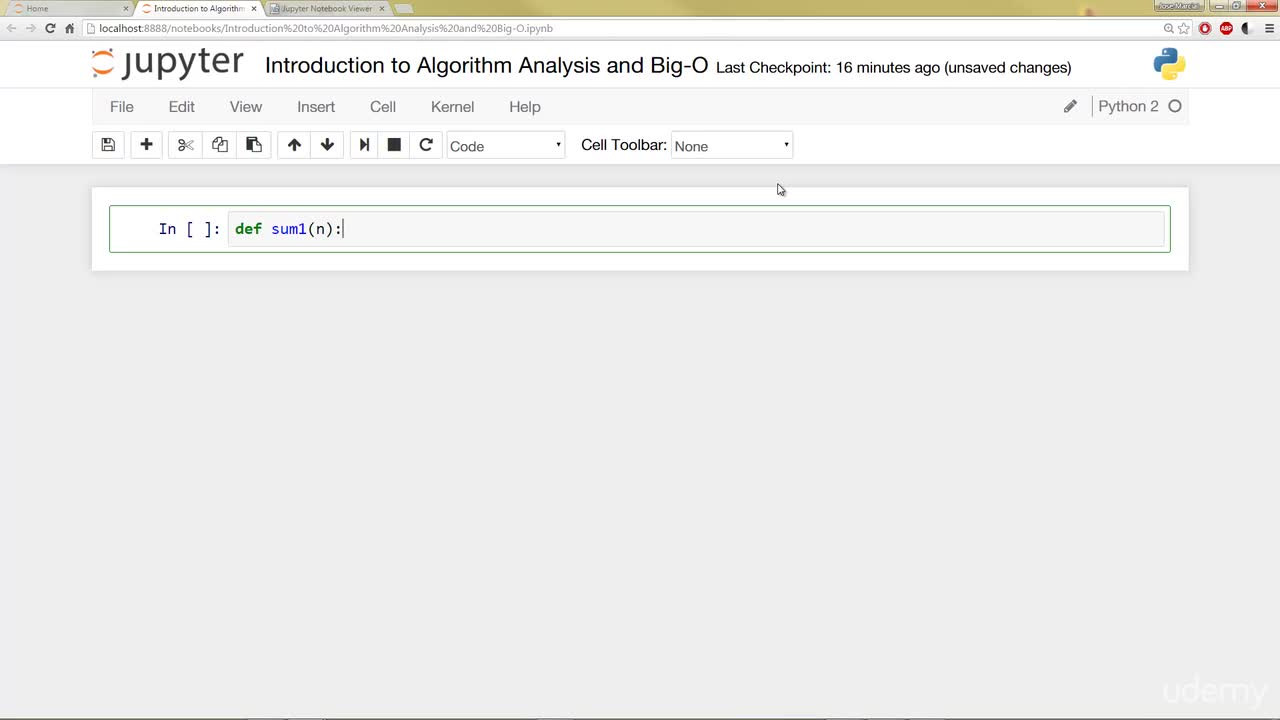
Task: Click into the def sum1(n) code cell
Action: click(696, 229)
